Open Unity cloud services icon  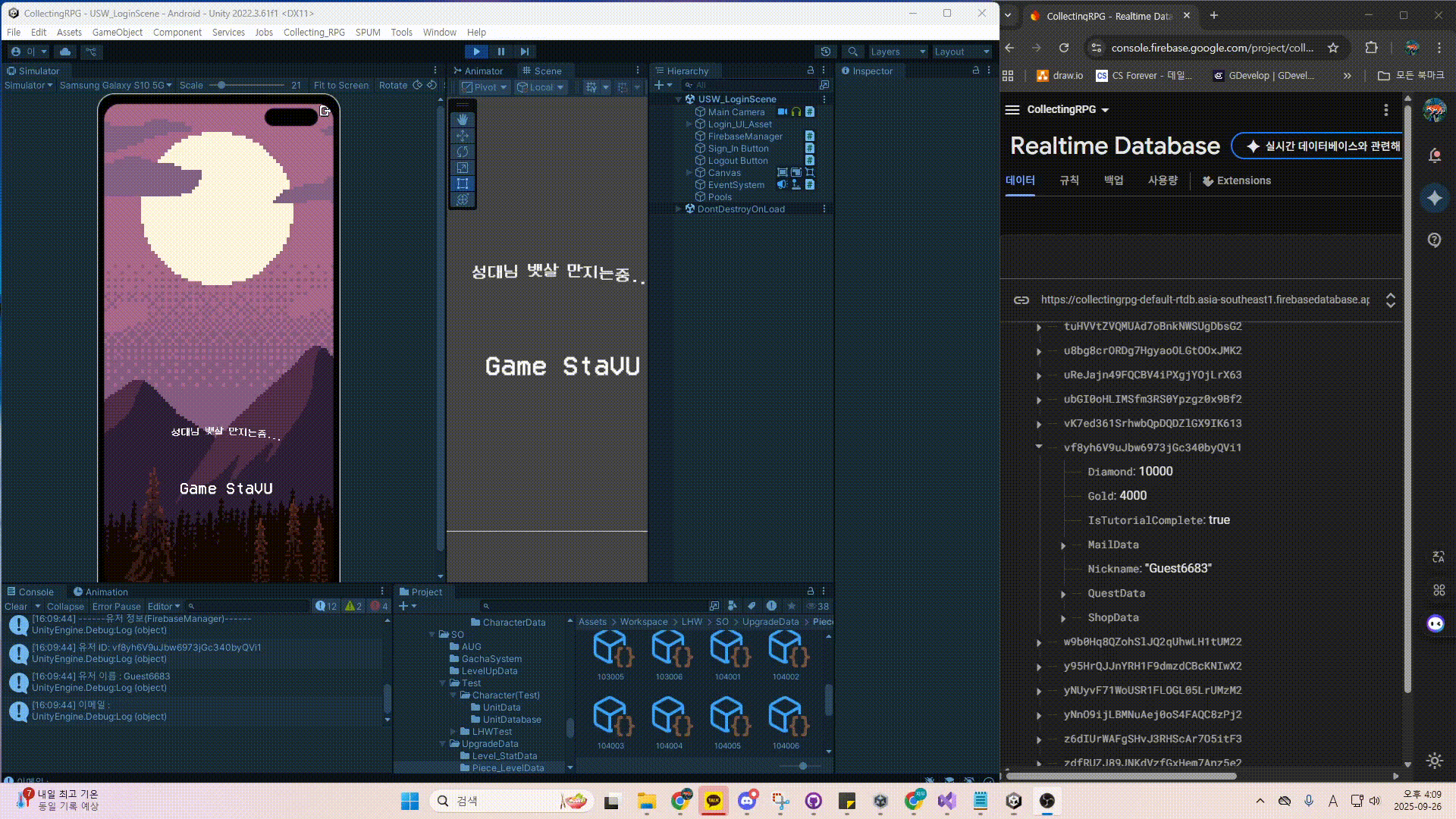[x=65, y=52]
